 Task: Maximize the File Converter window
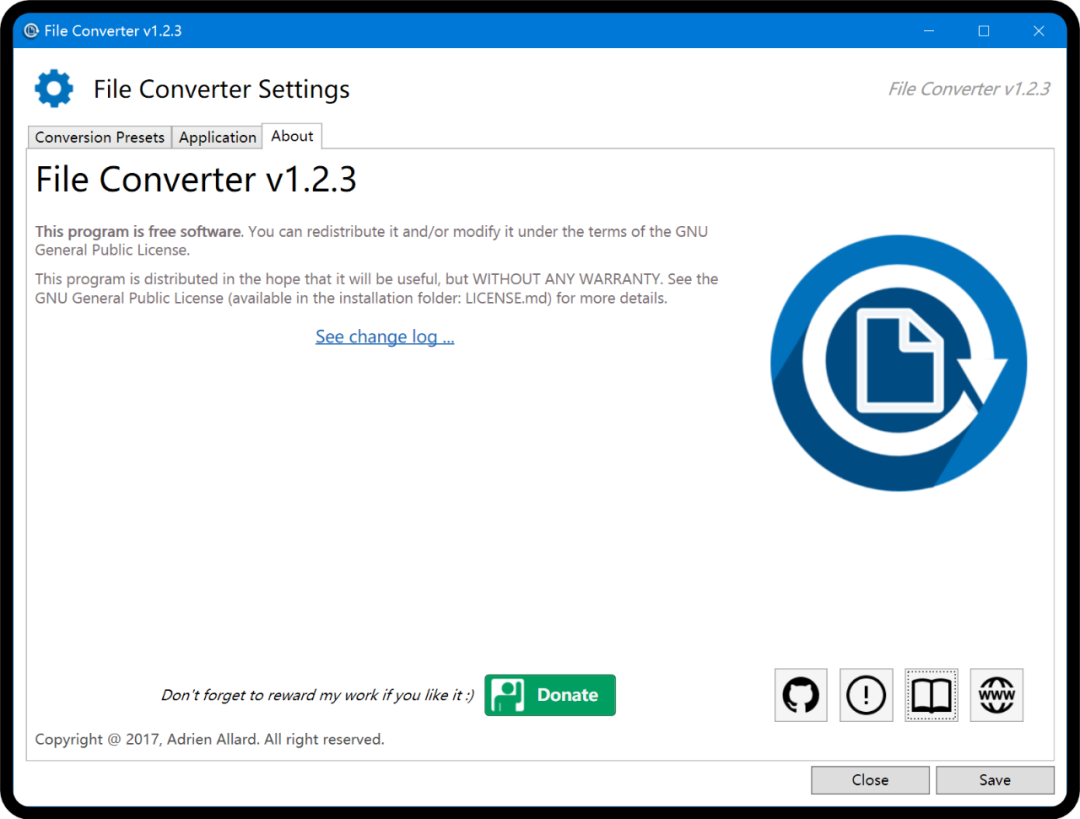click(x=984, y=30)
